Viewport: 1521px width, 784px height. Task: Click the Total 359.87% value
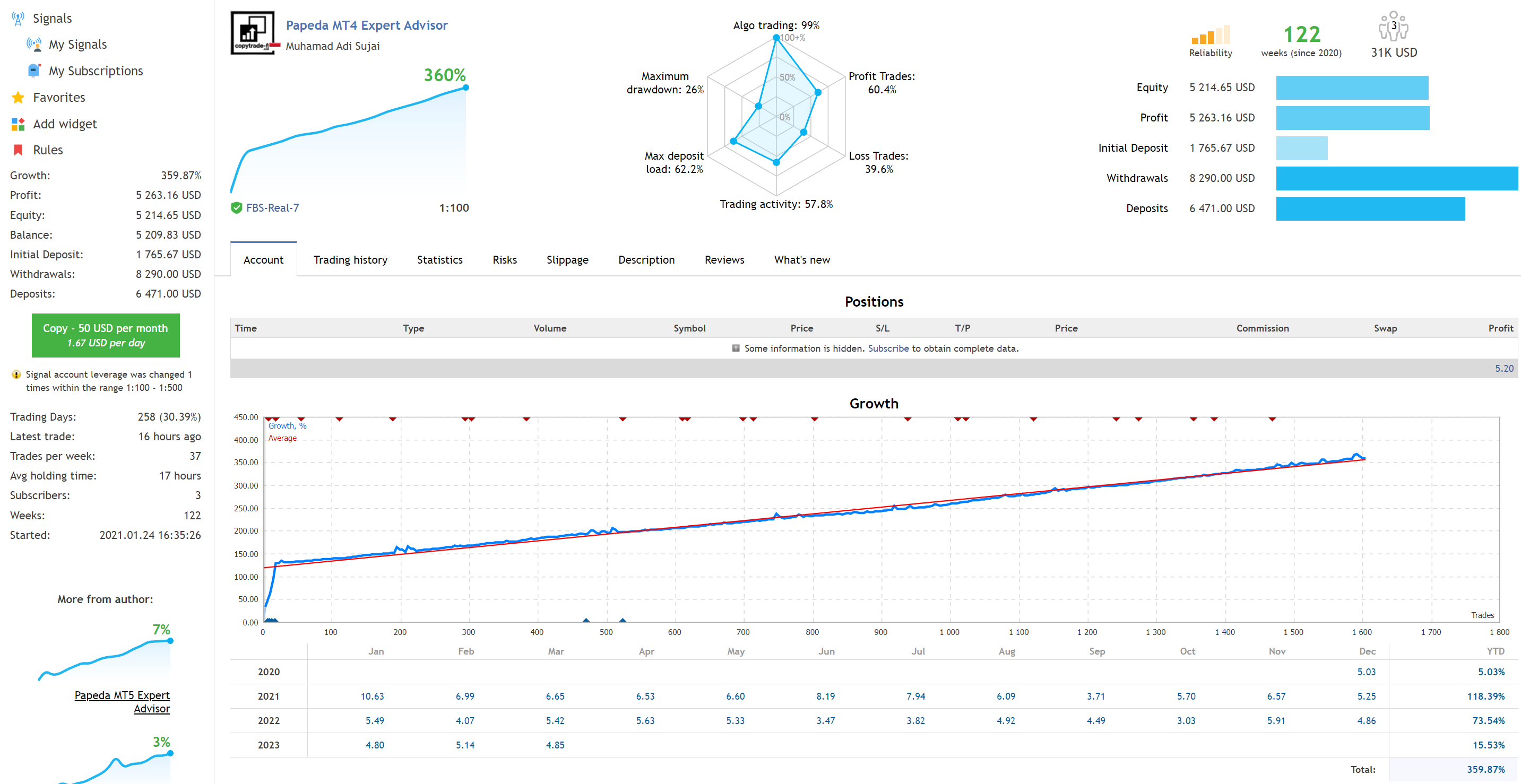[x=1485, y=769]
